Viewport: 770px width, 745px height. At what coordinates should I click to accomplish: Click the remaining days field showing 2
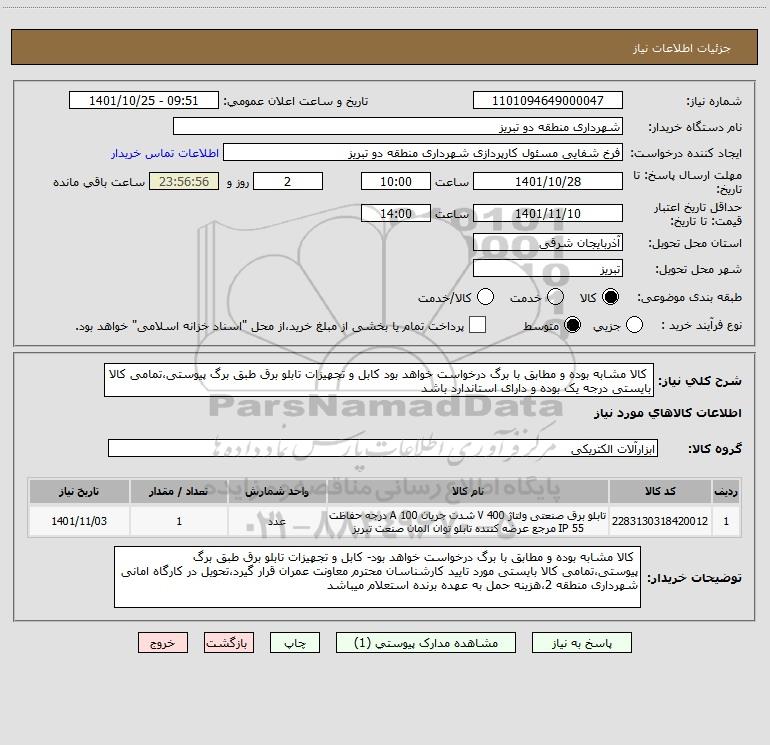pos(288,181)
